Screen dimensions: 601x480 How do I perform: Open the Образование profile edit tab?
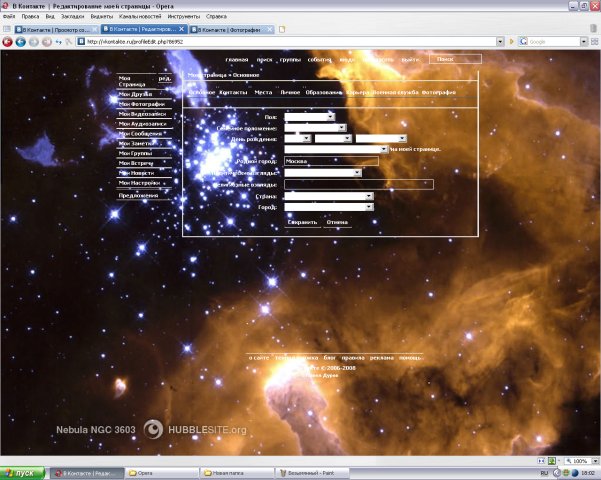[x=324, y=92]
